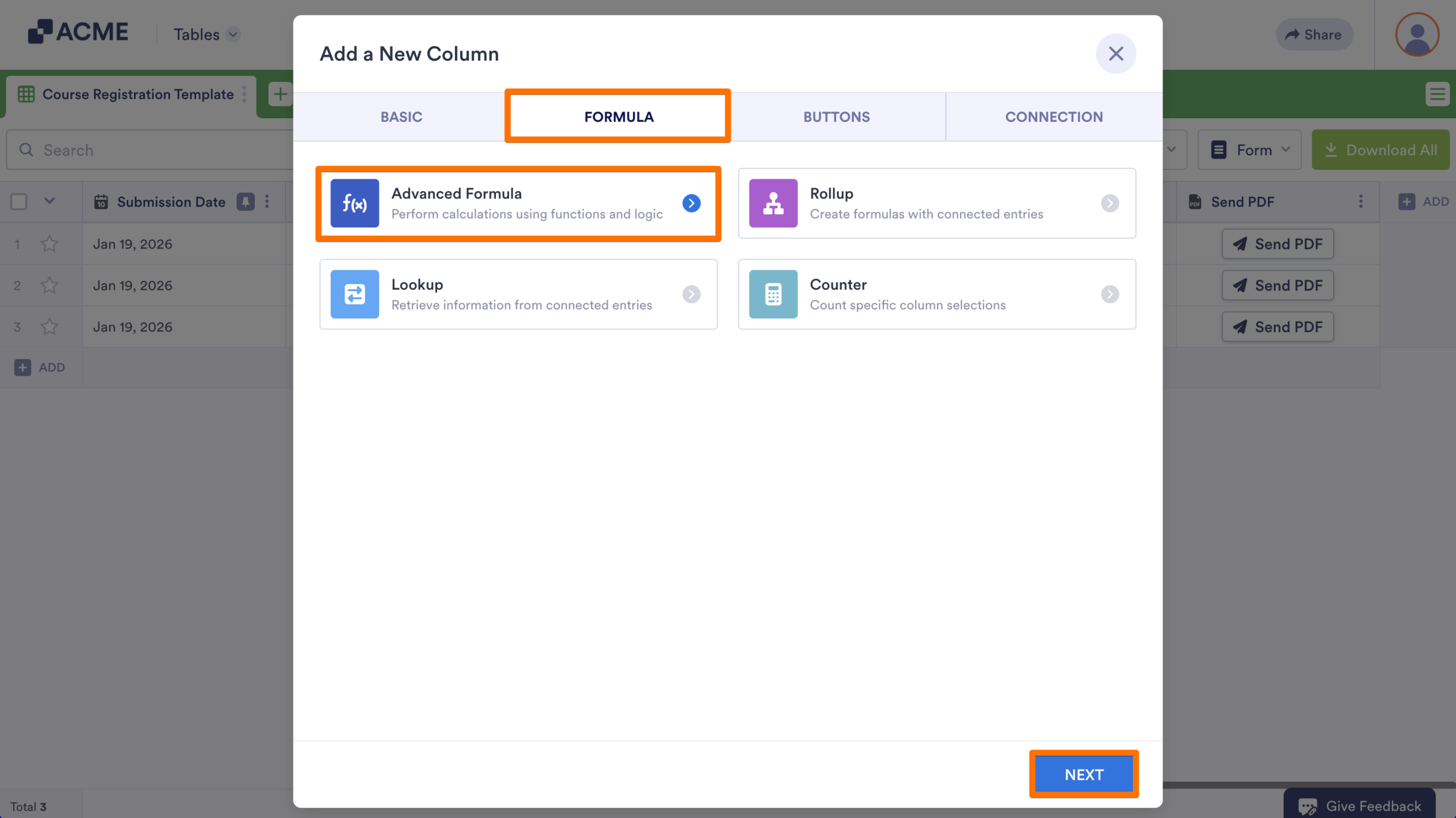Check the select-all rows checkbox
Image resolution: width=1456 pixels, height=818 pixels.
coord(19,201)
